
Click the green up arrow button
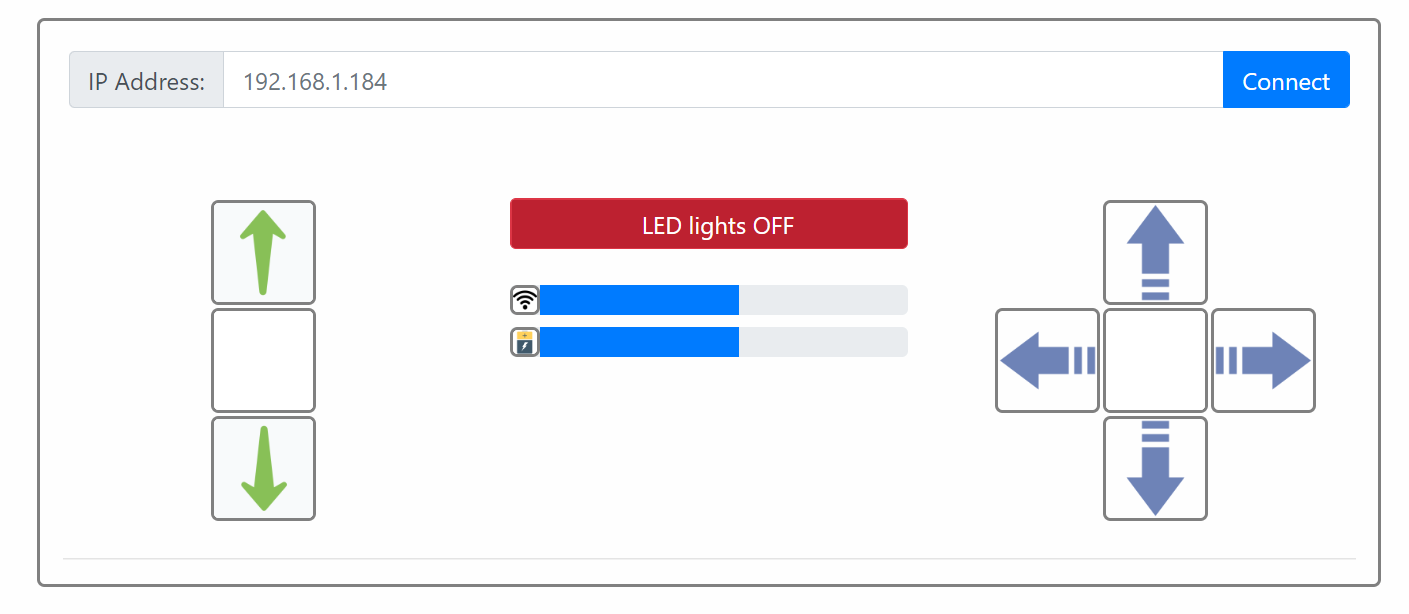(x=263, y=252)
